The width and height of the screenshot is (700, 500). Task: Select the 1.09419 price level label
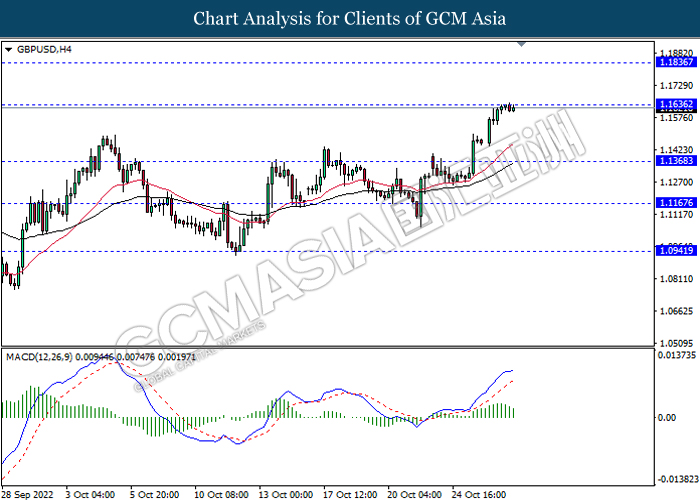point(676,250)
